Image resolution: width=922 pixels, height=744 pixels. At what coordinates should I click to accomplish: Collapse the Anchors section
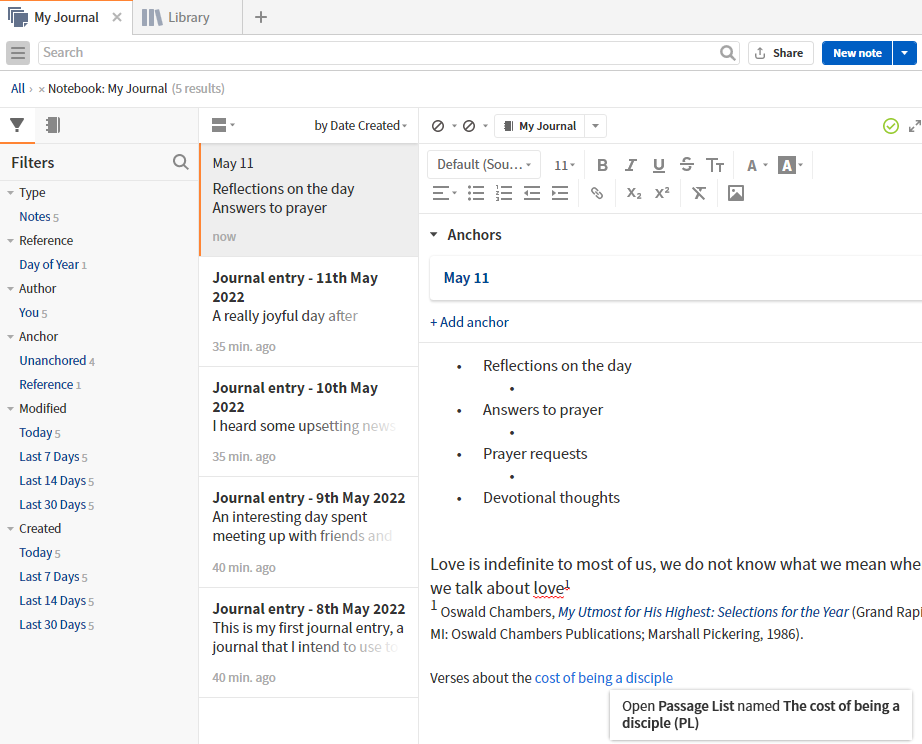click(434, 235)
